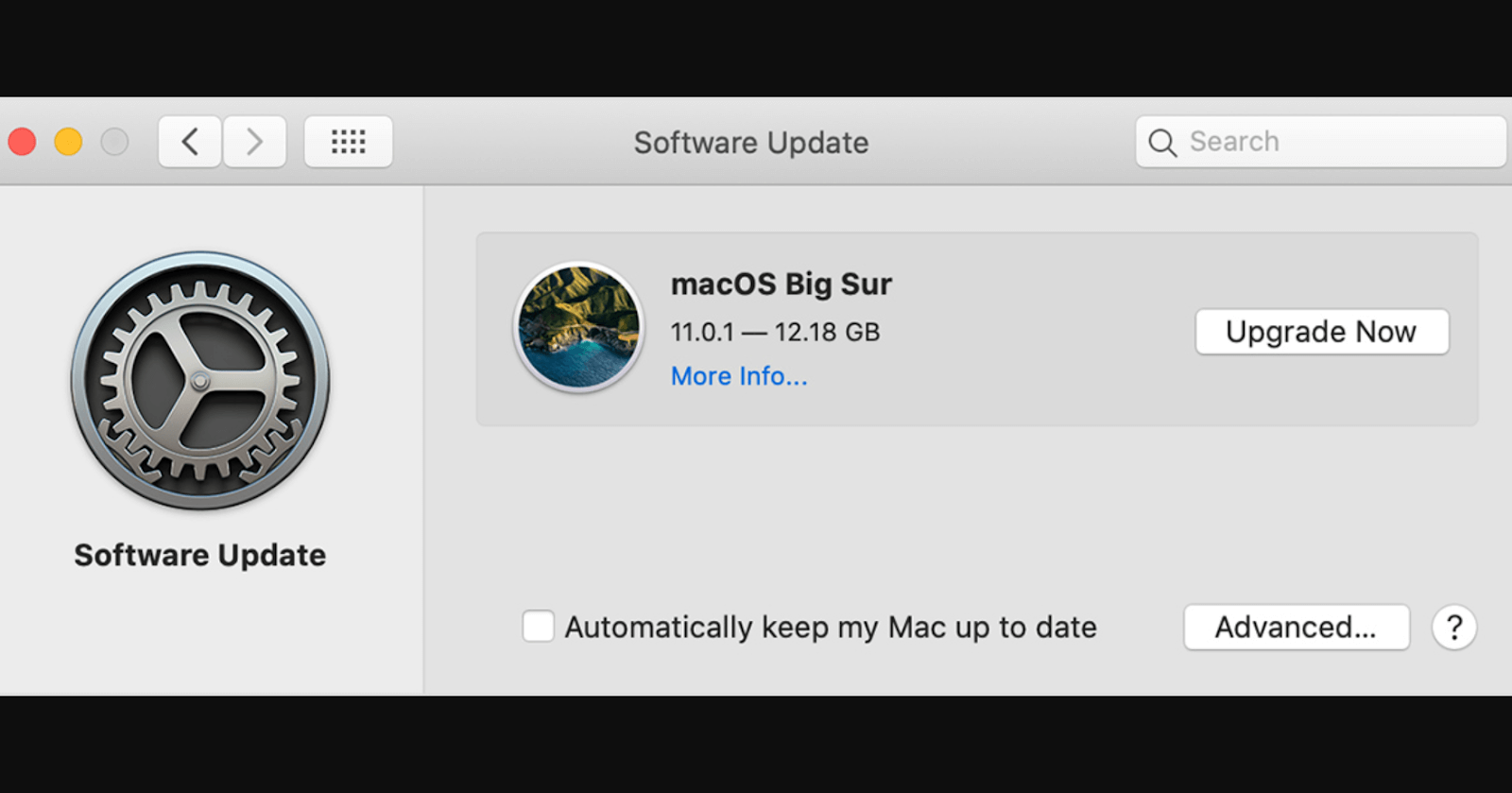1512x793 pixels.
Task: Click the macOS Big Sur circular icon
Action: pyautogui.click(x=578, y=327)
